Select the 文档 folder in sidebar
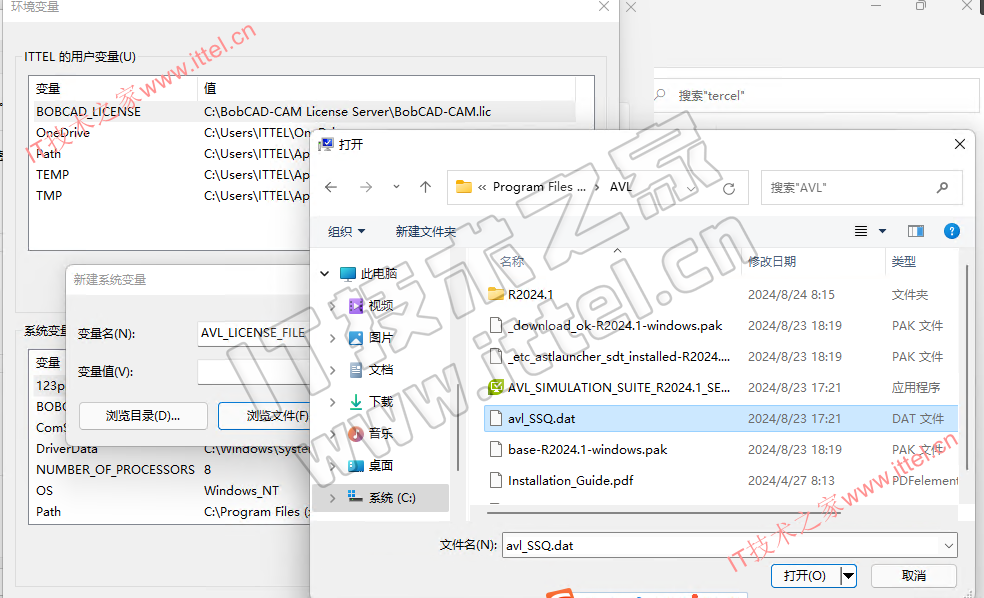This screenshot has height=598, width=984. click(x=372, y=370)
